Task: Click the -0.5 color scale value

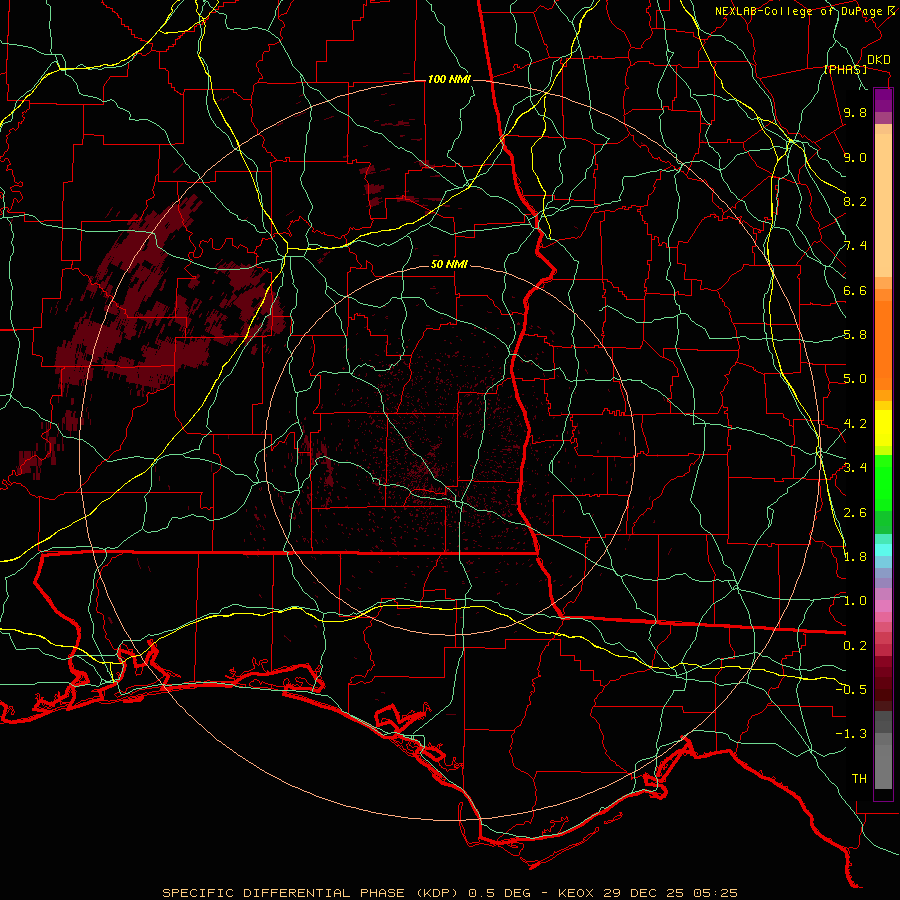Action: (x=851, y=689)
